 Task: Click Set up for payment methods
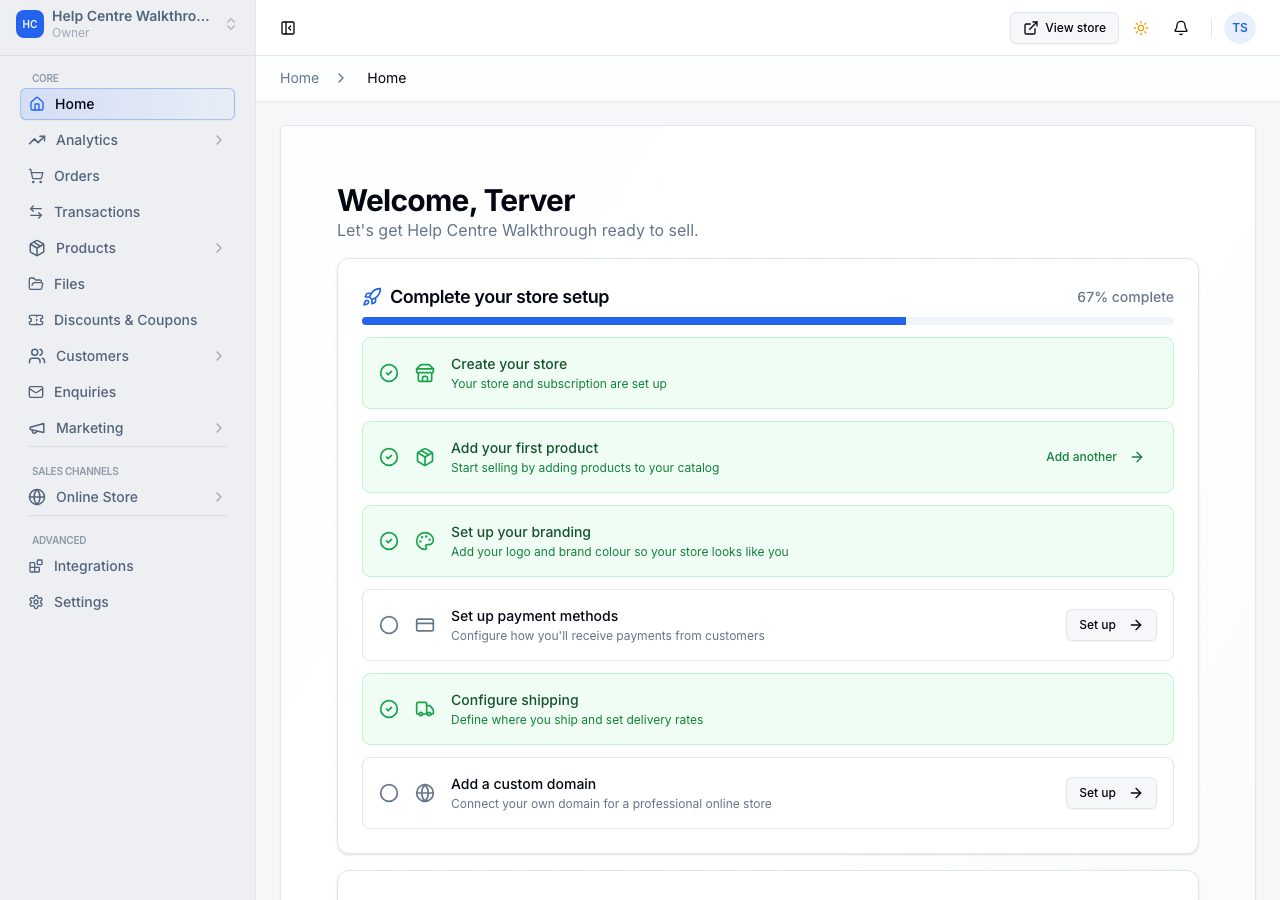1111,625
